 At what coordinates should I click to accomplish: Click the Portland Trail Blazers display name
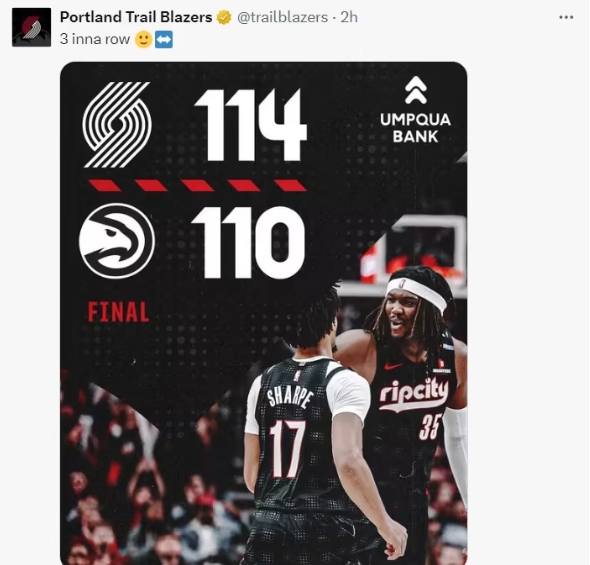click(x=136, y=17)
